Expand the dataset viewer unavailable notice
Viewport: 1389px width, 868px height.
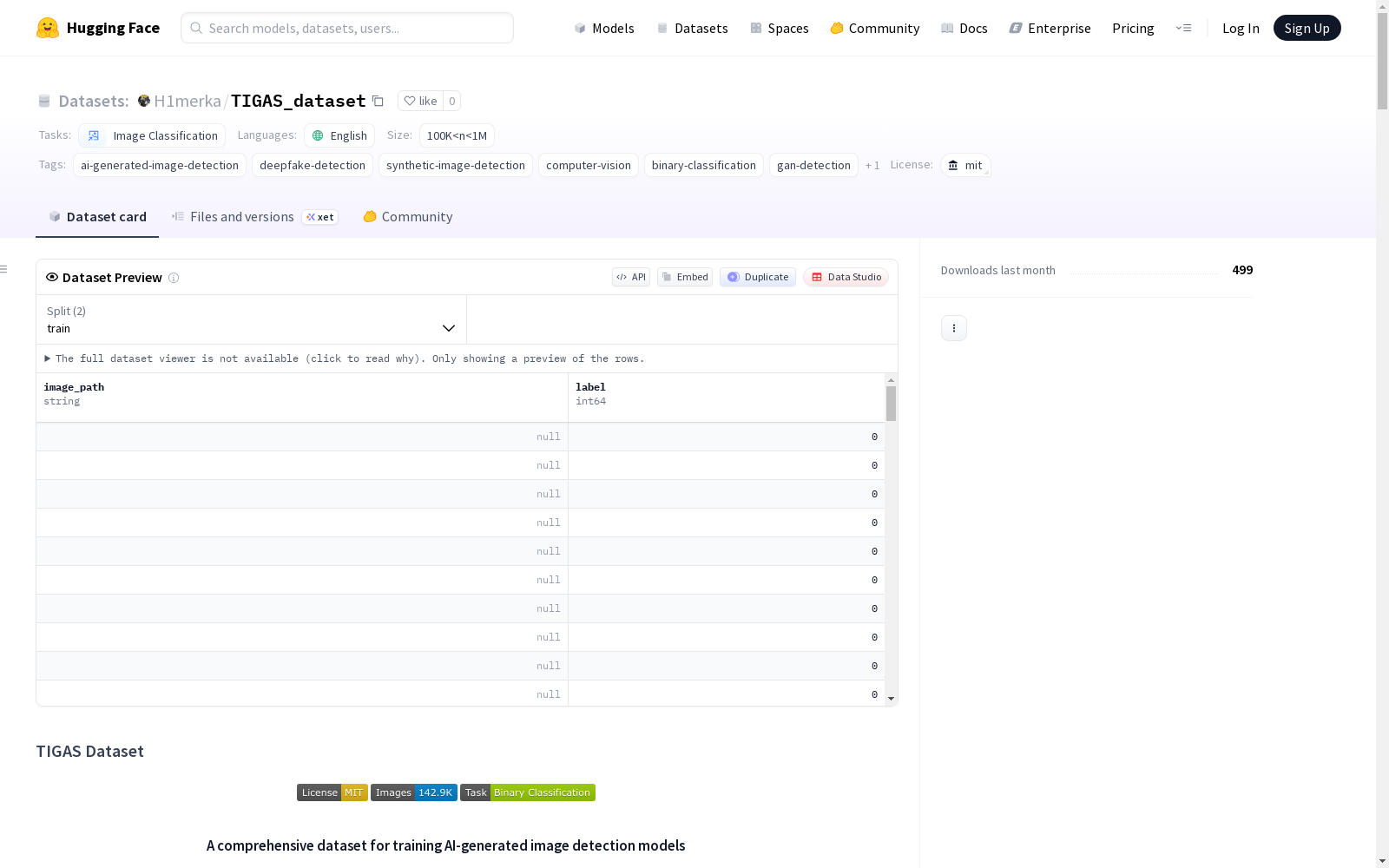pyautogui.click(x=345, y=358)
